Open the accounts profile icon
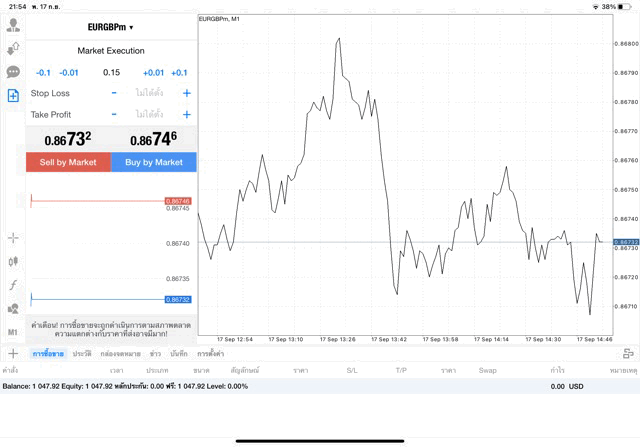This screenshot has height=447, width=640. pos(13,25)
